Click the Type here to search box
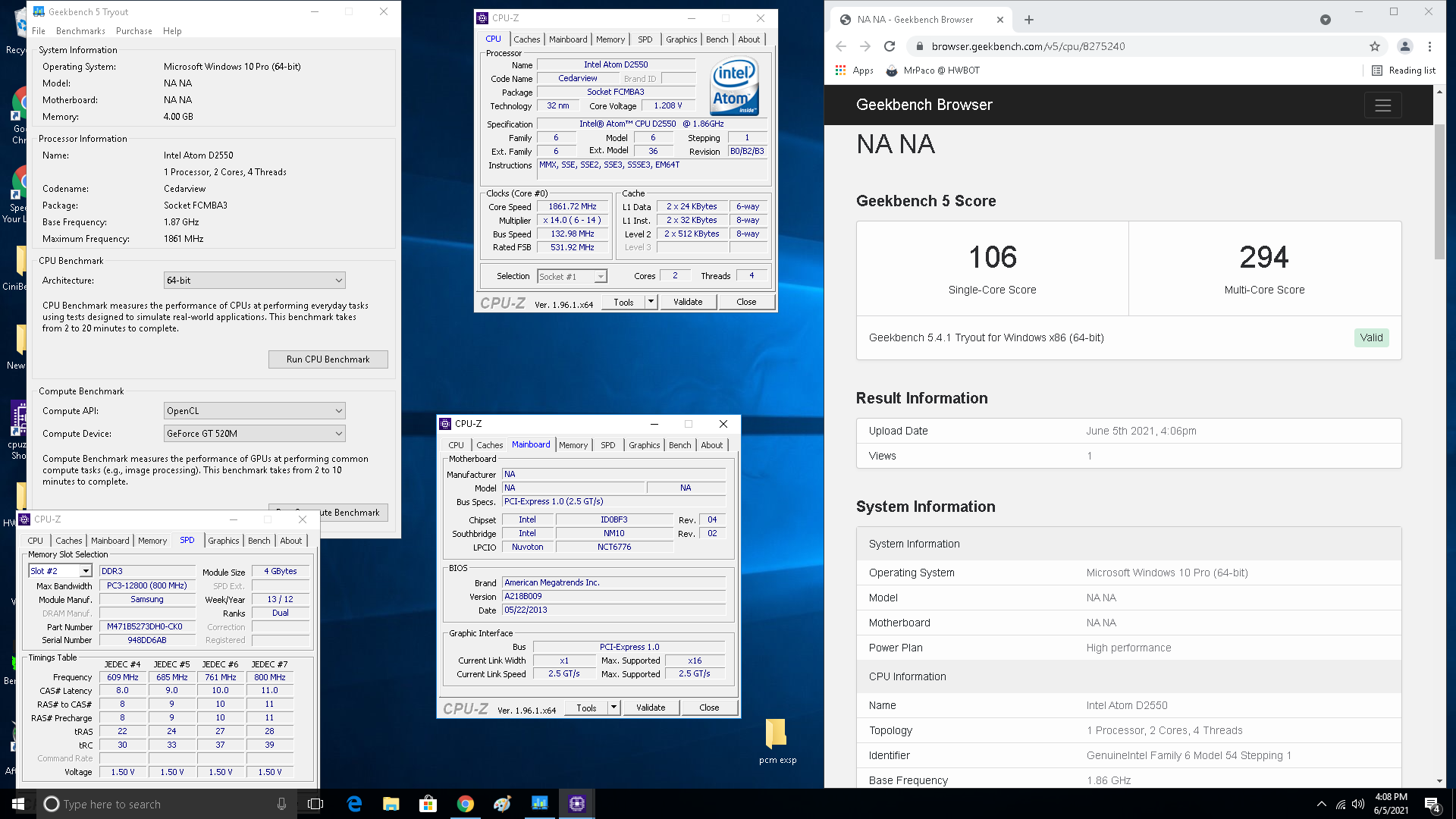 167,804
